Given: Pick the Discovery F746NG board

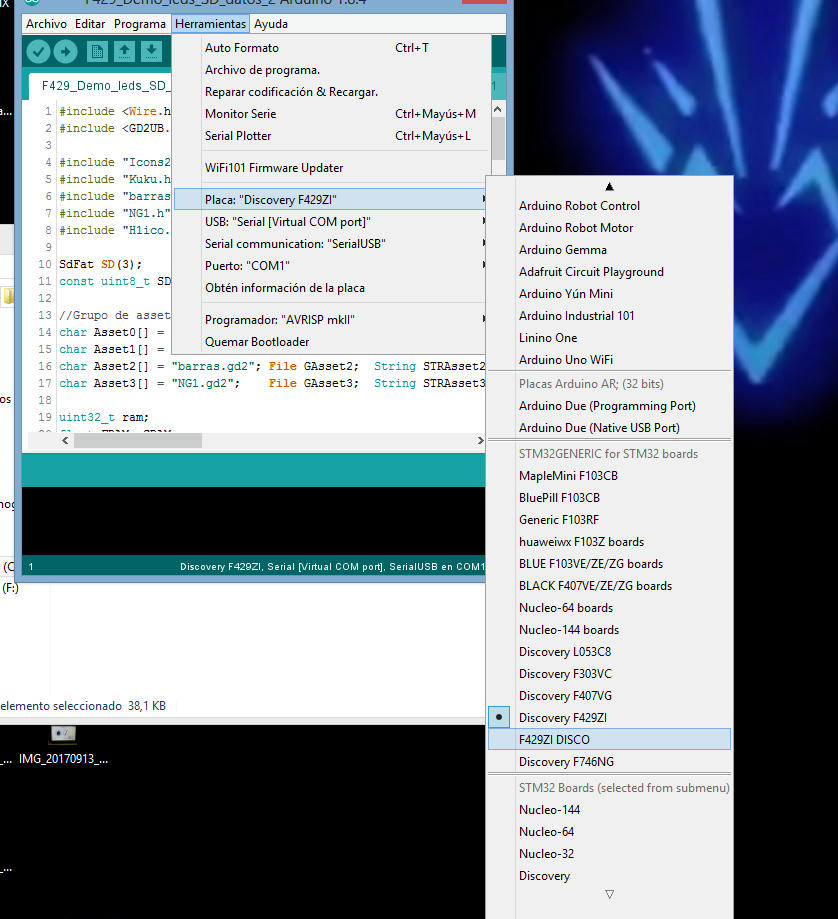Looking at the screenshot, I should 609,761.
